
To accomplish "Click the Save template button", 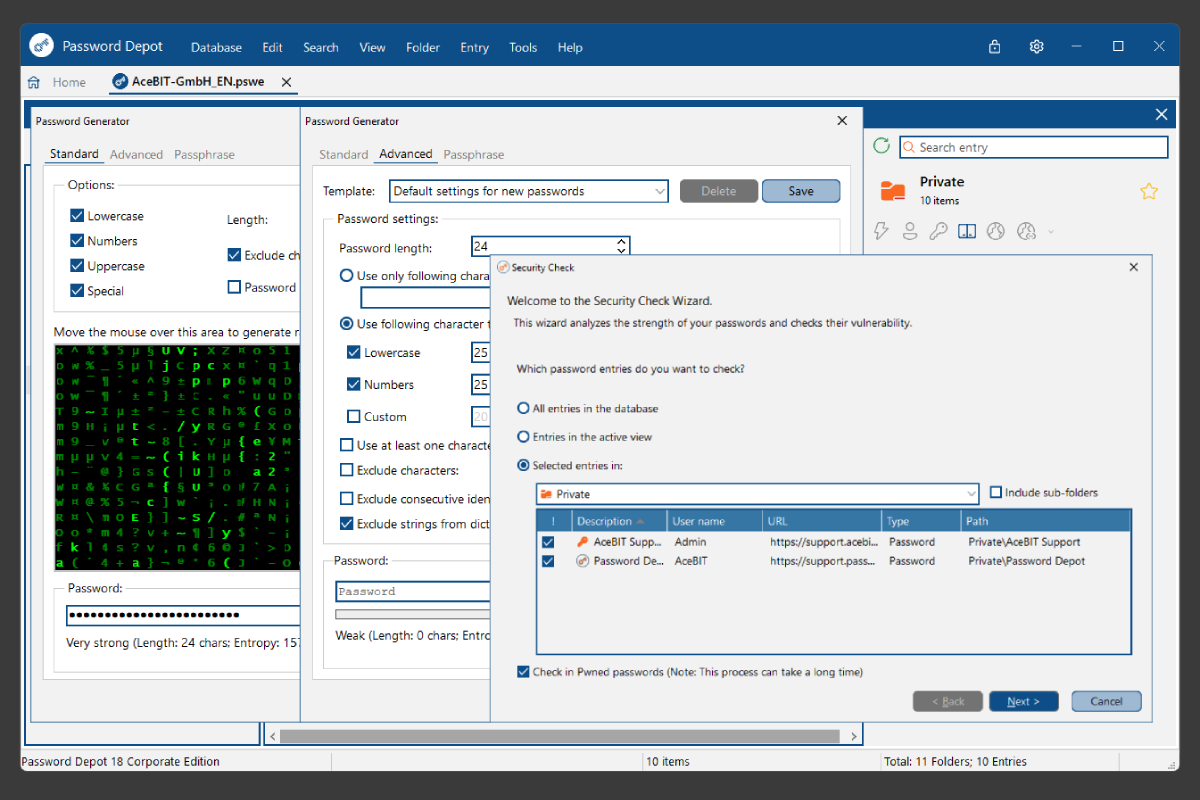I will (801, 191).
